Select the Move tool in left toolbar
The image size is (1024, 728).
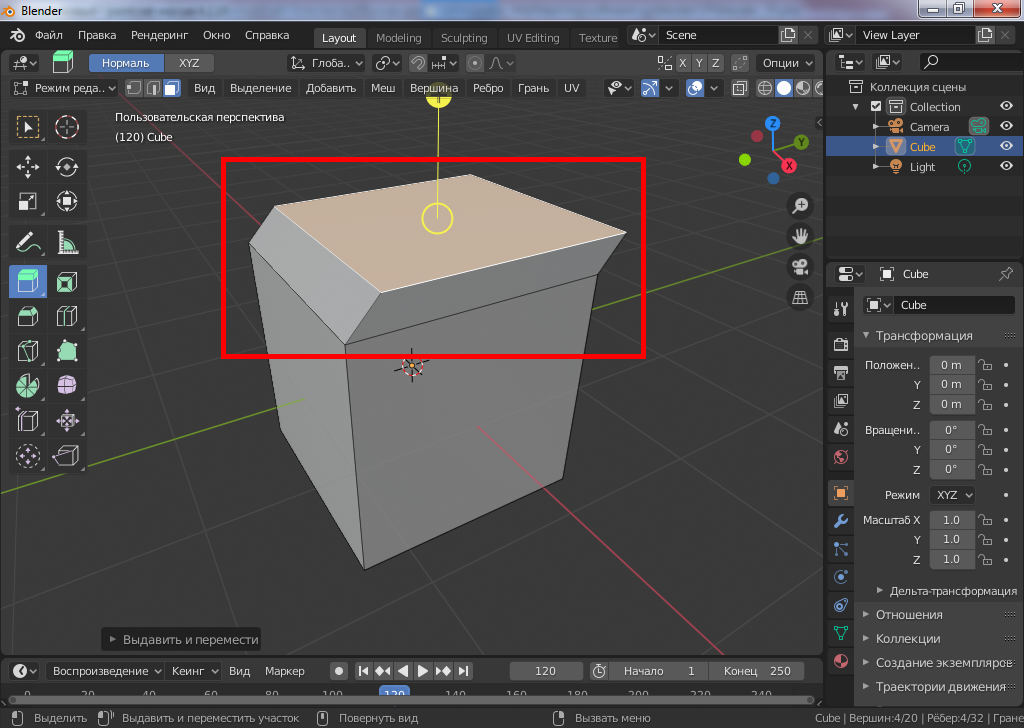click(28, 166)
